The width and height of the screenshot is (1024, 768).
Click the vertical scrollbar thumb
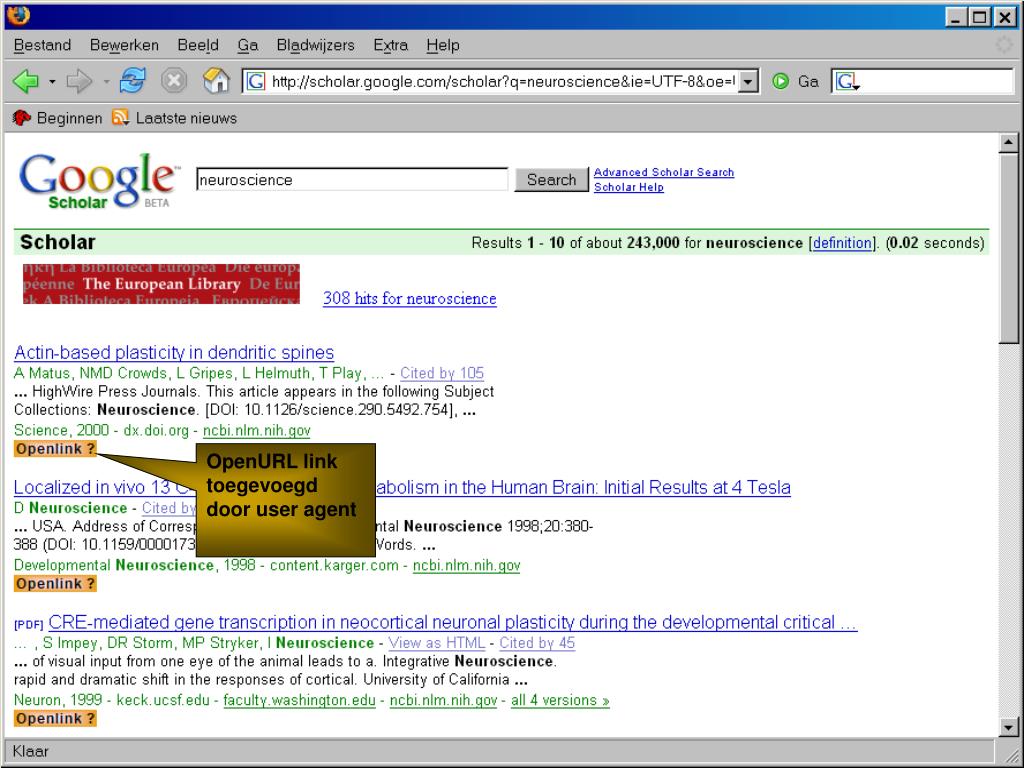(1008, 248)
